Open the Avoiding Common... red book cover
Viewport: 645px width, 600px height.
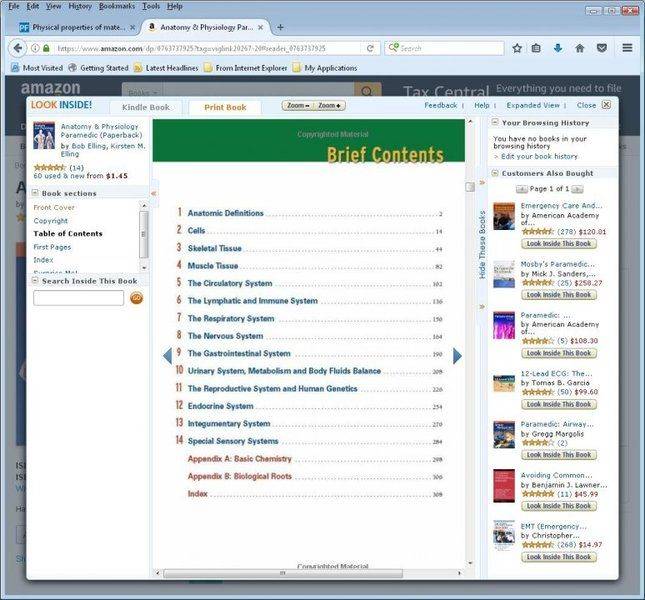point(504,486)
